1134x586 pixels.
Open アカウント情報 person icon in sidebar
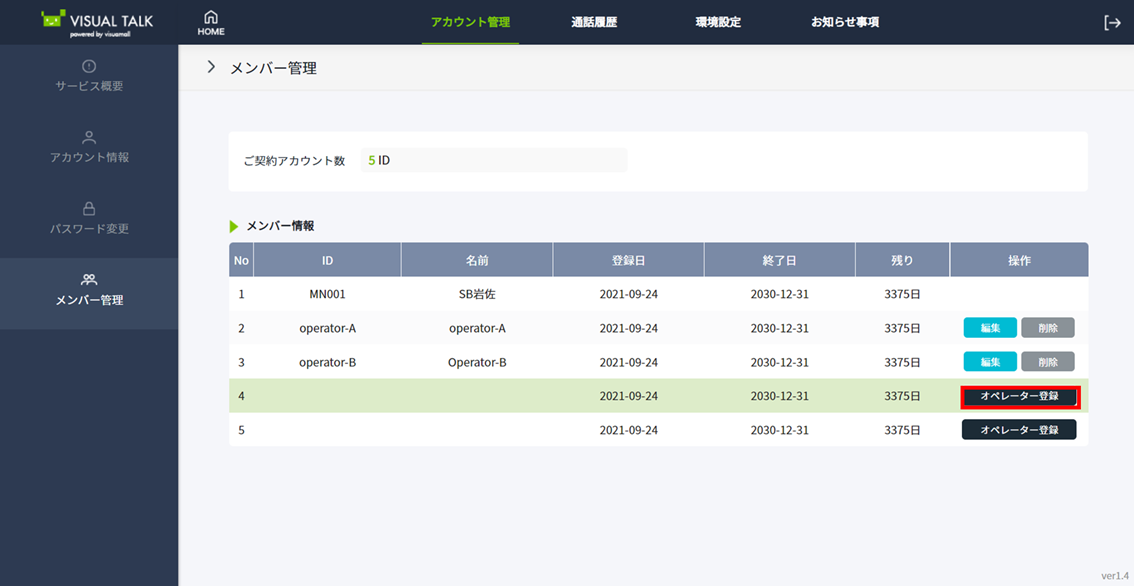pyautogui.click(x=89, y=138)
